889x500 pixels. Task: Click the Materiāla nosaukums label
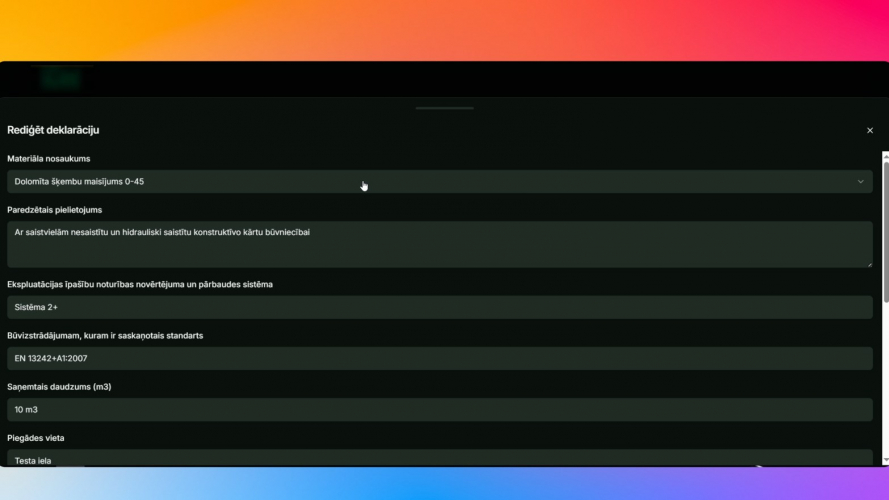[49, 159]
